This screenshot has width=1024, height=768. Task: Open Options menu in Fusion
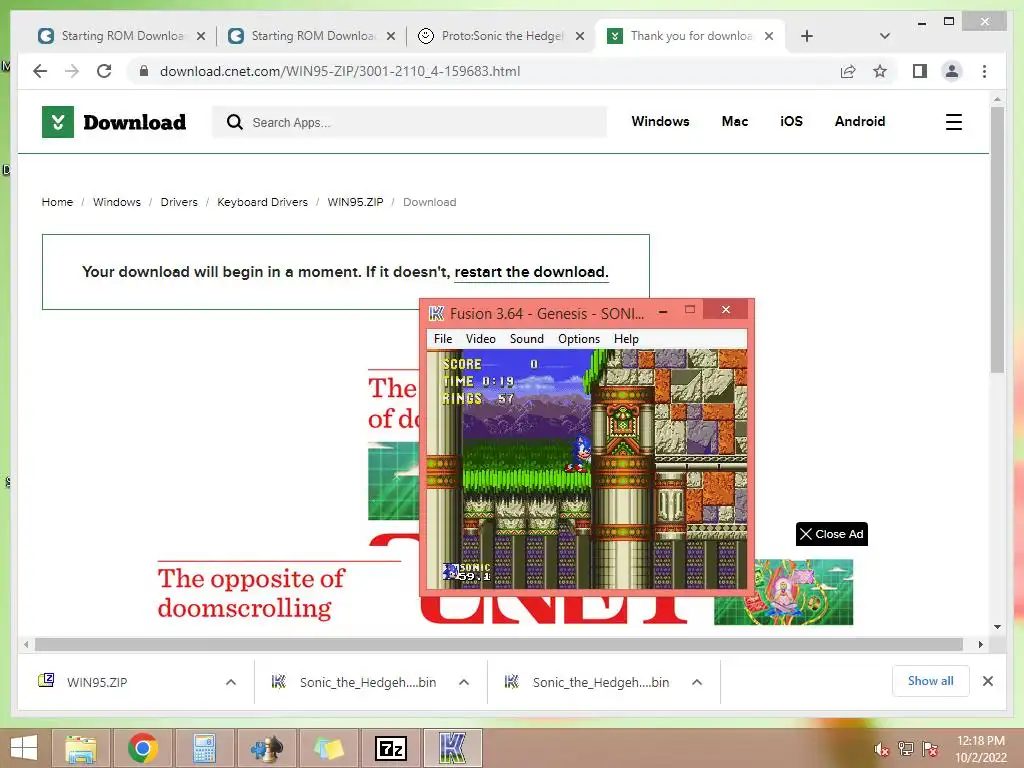579,339
